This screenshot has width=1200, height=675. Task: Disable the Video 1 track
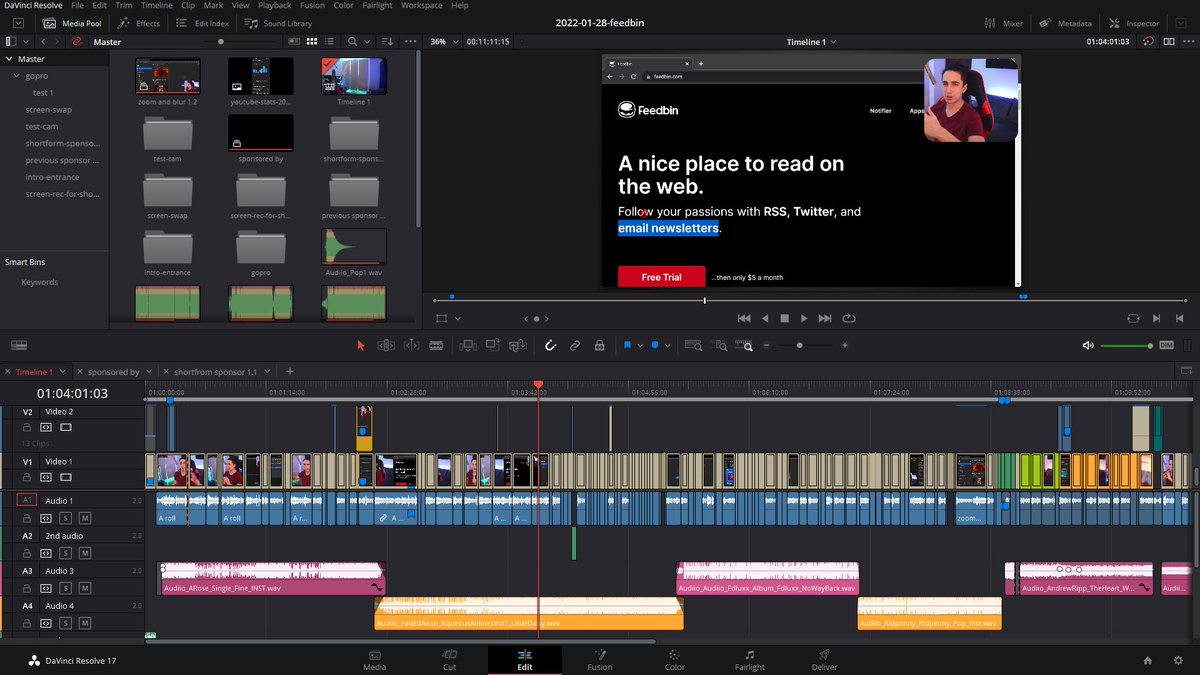(x=65, y=477)
